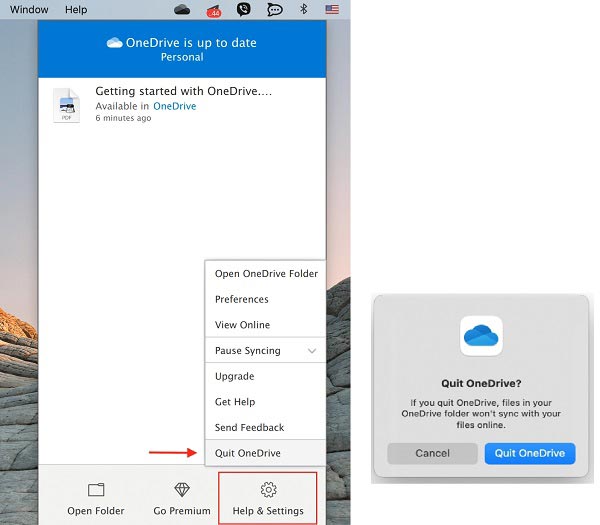Open the chat bubble menu bar icon
Image resolution: width=600 pixels, height=525 pixels.
click(x=275, y=10)
